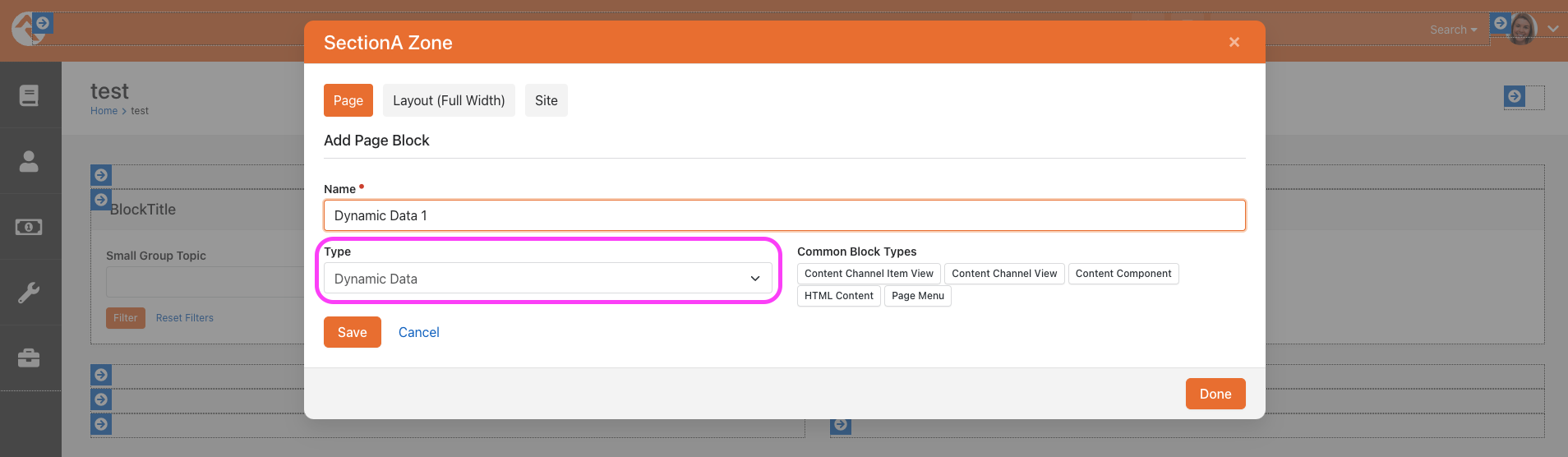The height and width of the screenshot is (457, 1568).
Task: Click the Done button
Action: 1215,394
